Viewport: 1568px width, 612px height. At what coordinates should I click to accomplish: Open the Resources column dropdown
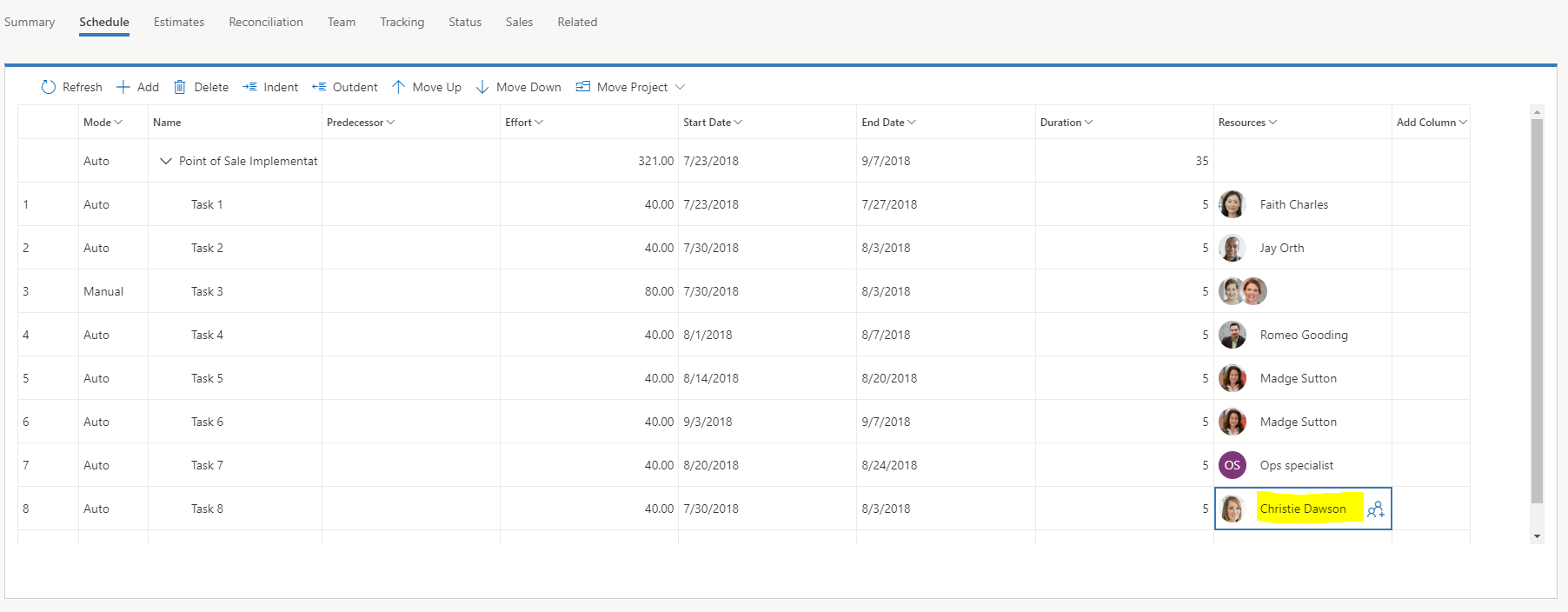[1273, 123]
